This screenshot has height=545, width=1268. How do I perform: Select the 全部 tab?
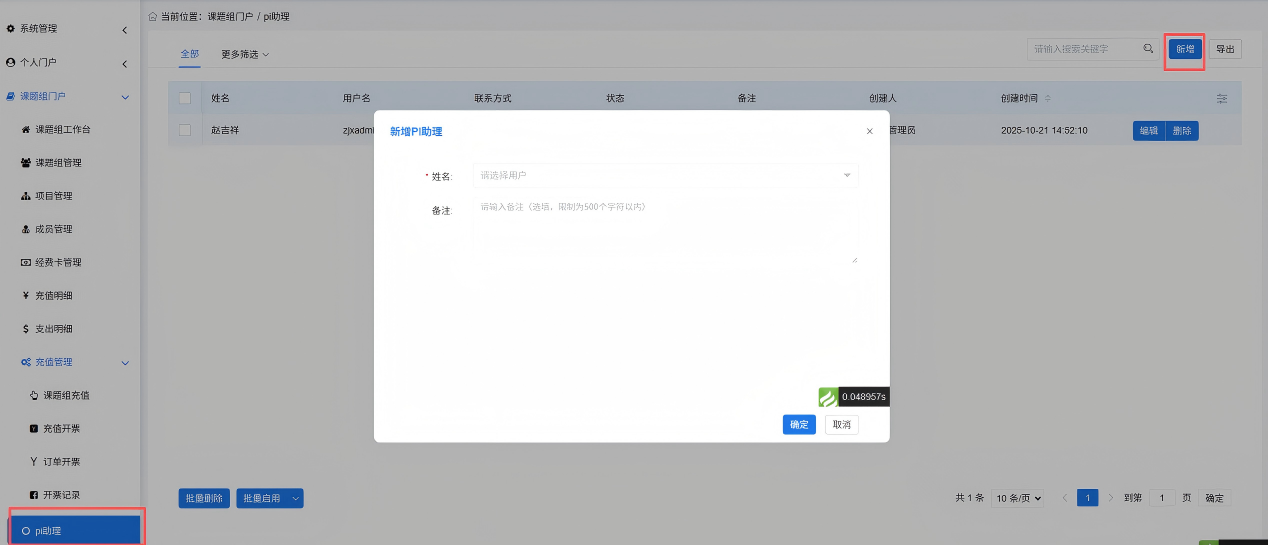click(x=190, y=54)
